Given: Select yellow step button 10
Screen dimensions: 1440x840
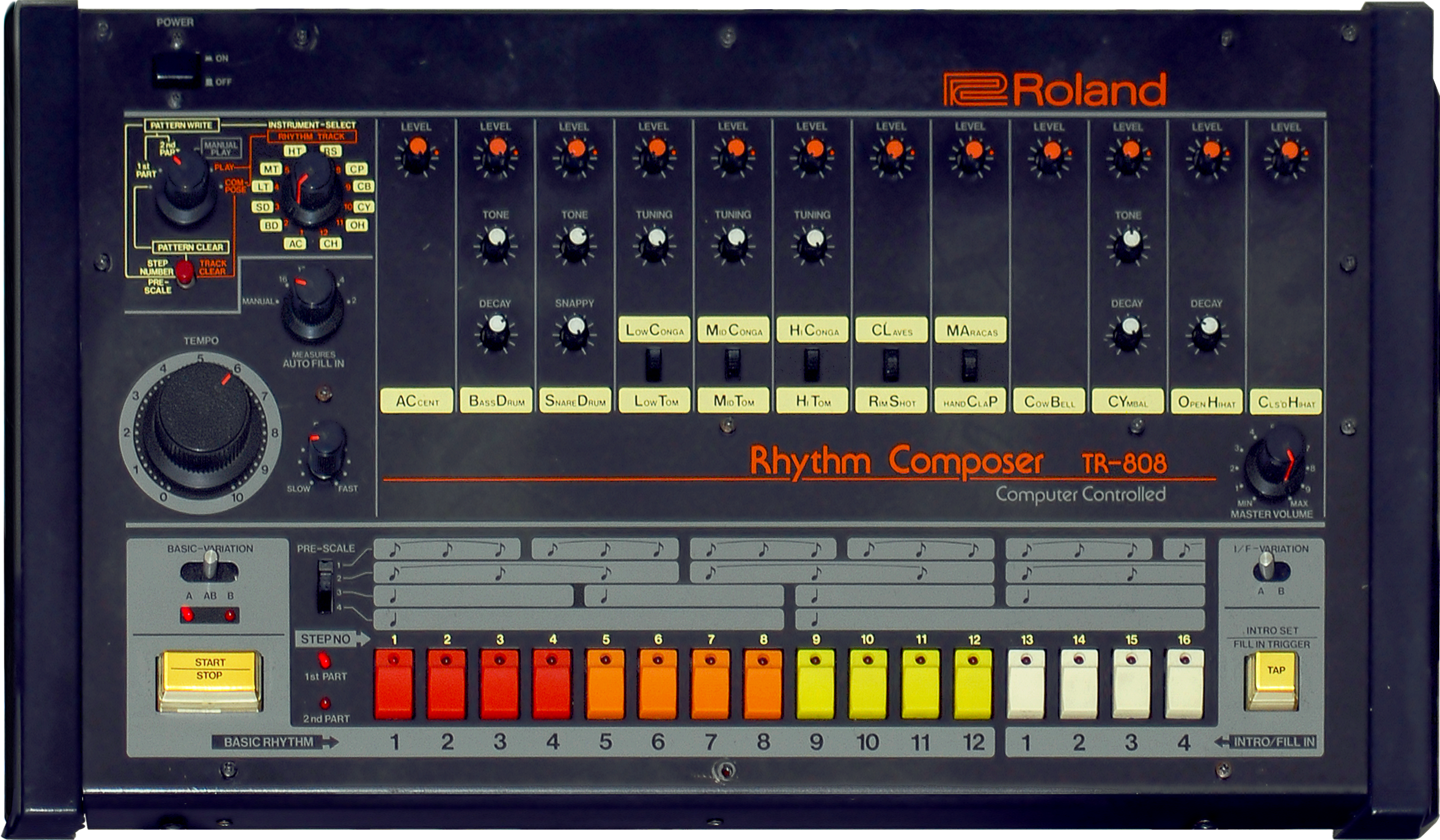Looking at the screenshot, I should tap(868, 684).
